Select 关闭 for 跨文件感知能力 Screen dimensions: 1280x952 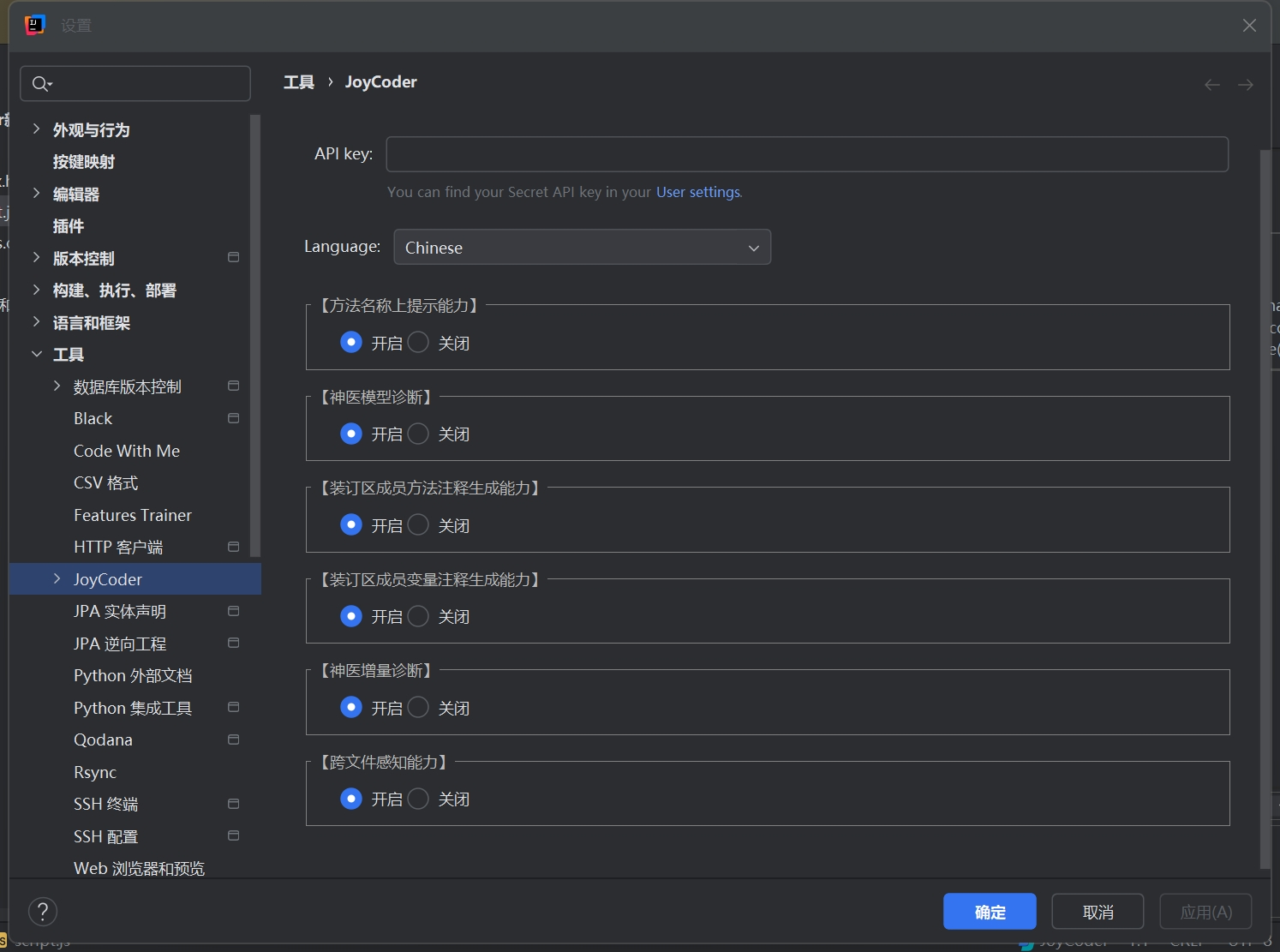(x=418, y=799)
